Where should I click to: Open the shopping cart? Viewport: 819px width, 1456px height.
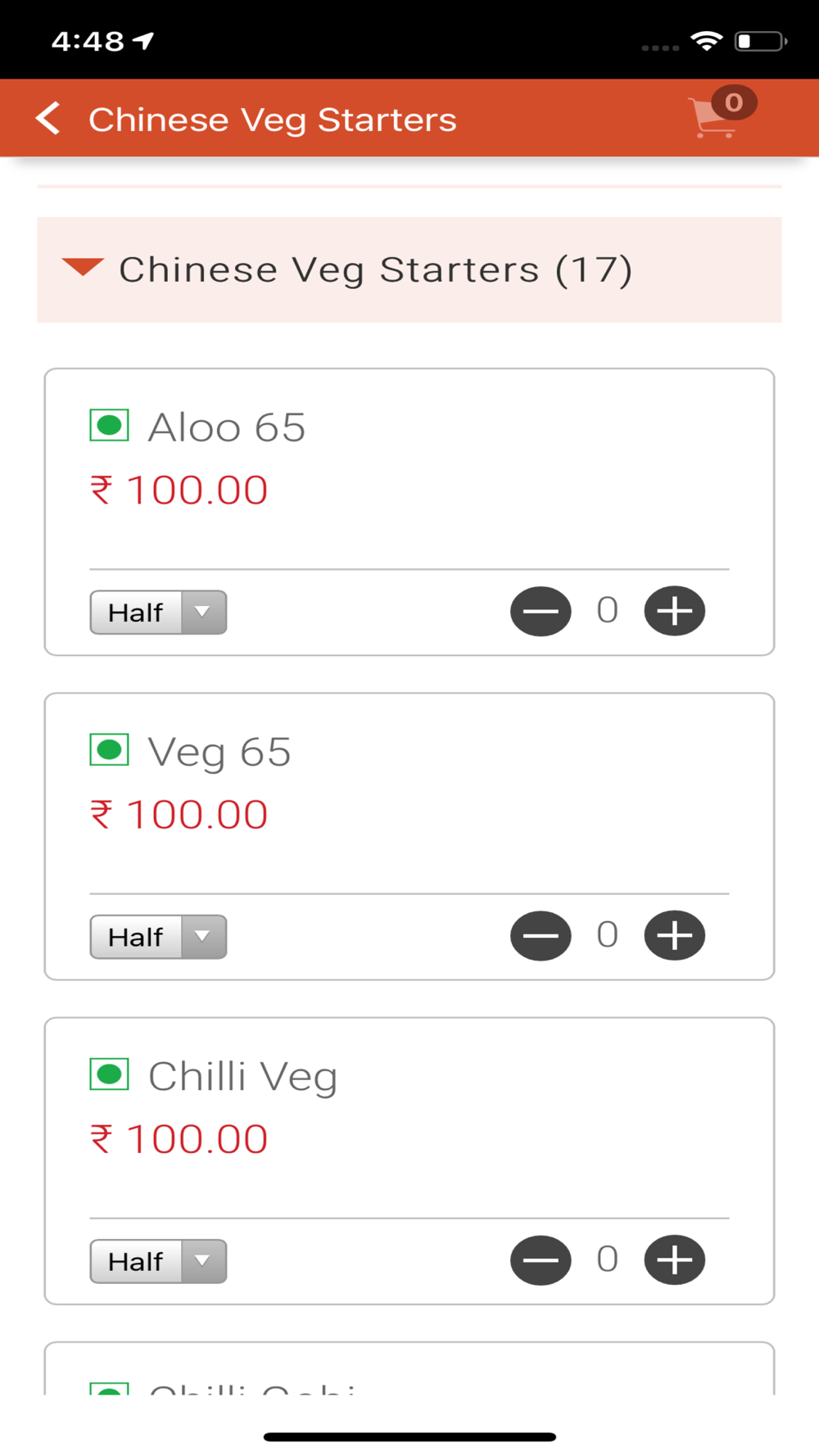click(x=711, y=120)
